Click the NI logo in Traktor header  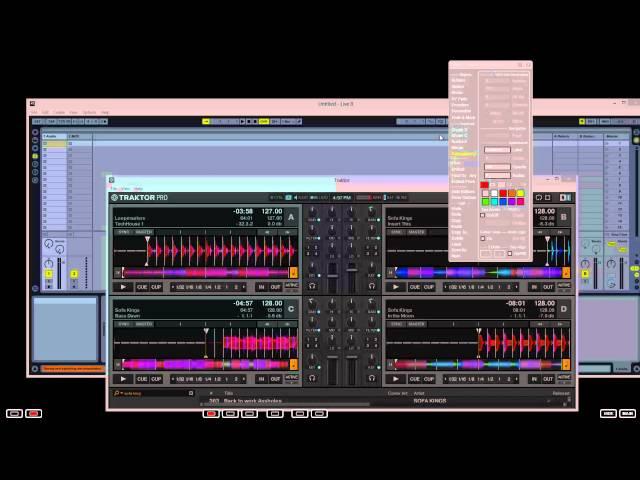point(114,198)
